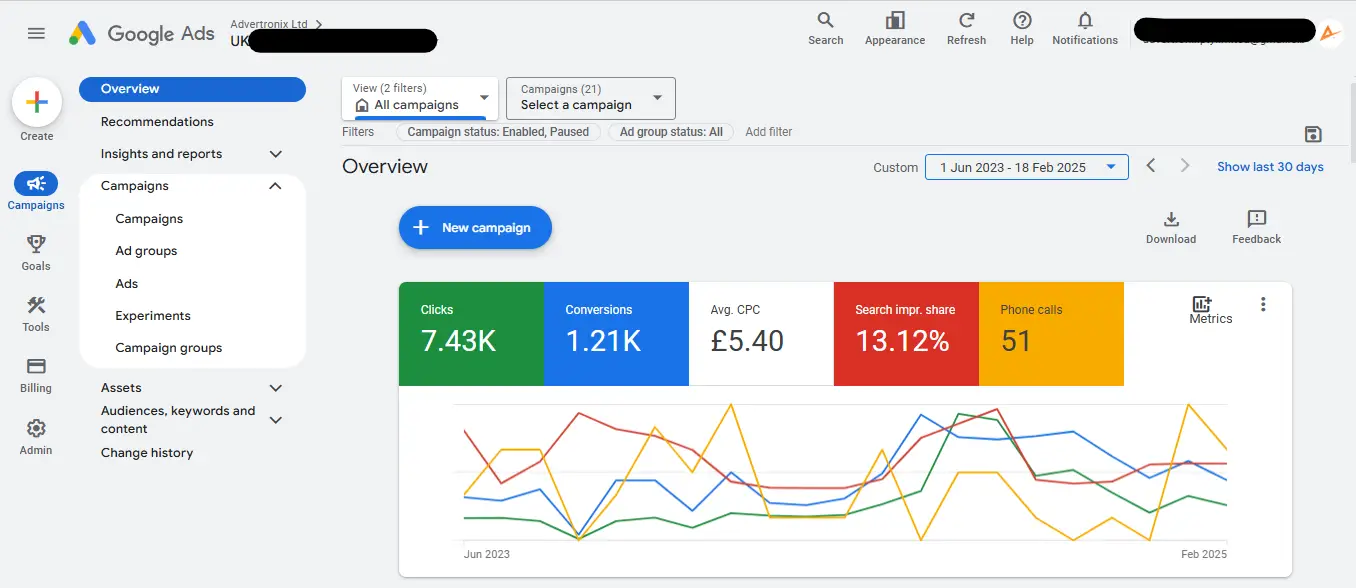
Task: Open Experiments page
Action: (153, 316)
